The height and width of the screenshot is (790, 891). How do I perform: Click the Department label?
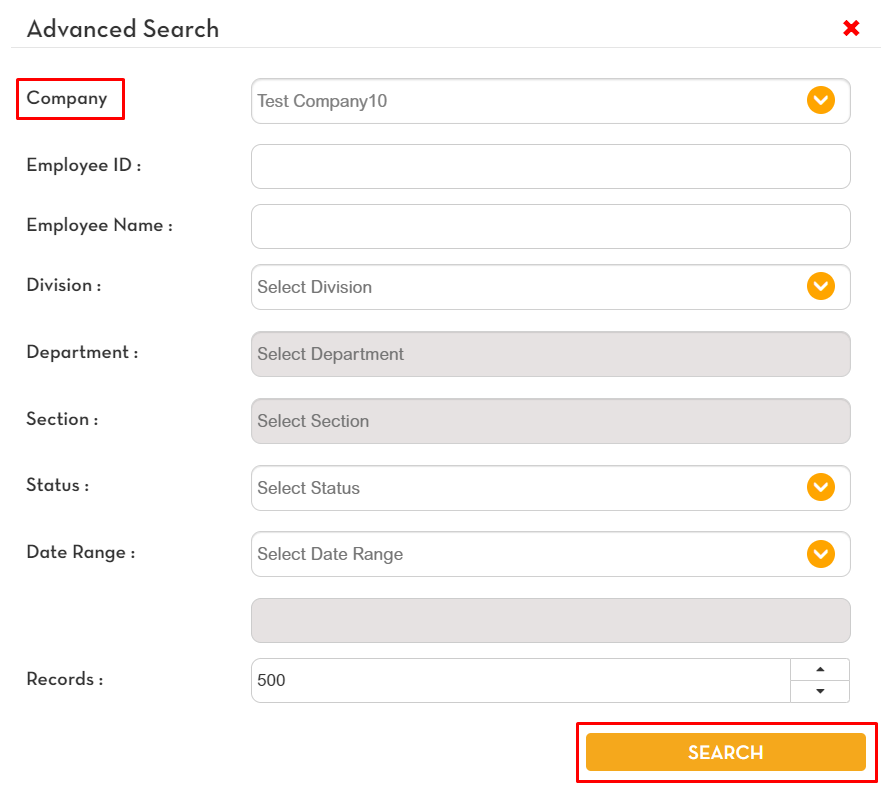click(82, 352)
